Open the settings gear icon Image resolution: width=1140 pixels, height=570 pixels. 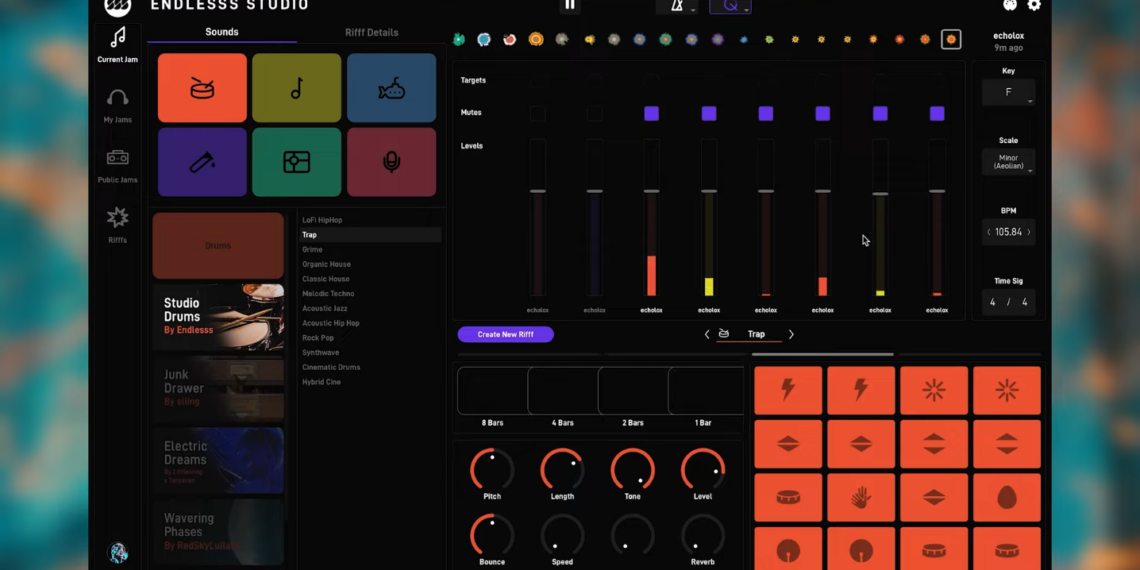point(1034,5)
